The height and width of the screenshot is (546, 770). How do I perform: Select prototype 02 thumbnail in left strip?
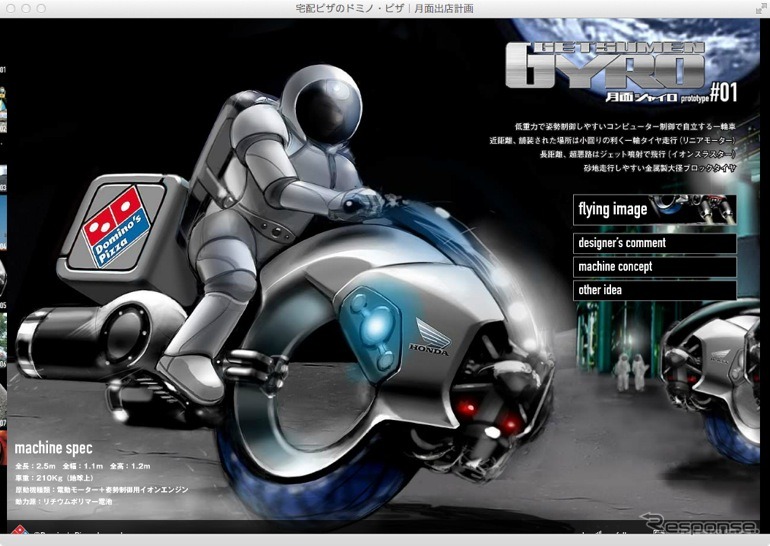click(3, 150)
